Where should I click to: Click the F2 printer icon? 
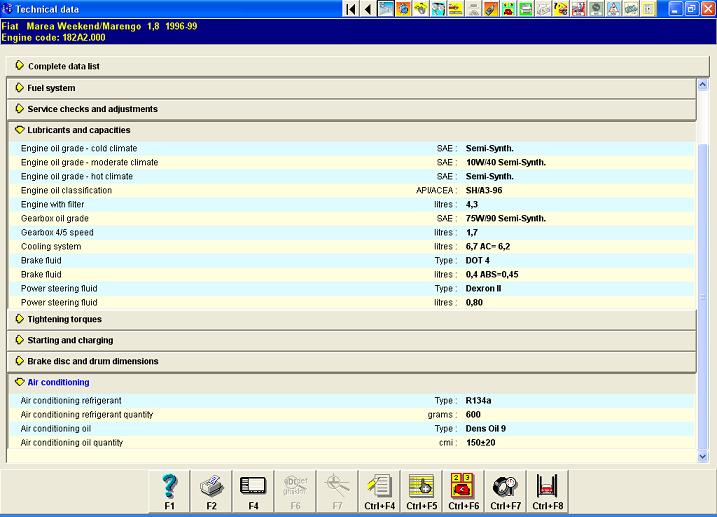pyautogui.click(x=211, y=491)
